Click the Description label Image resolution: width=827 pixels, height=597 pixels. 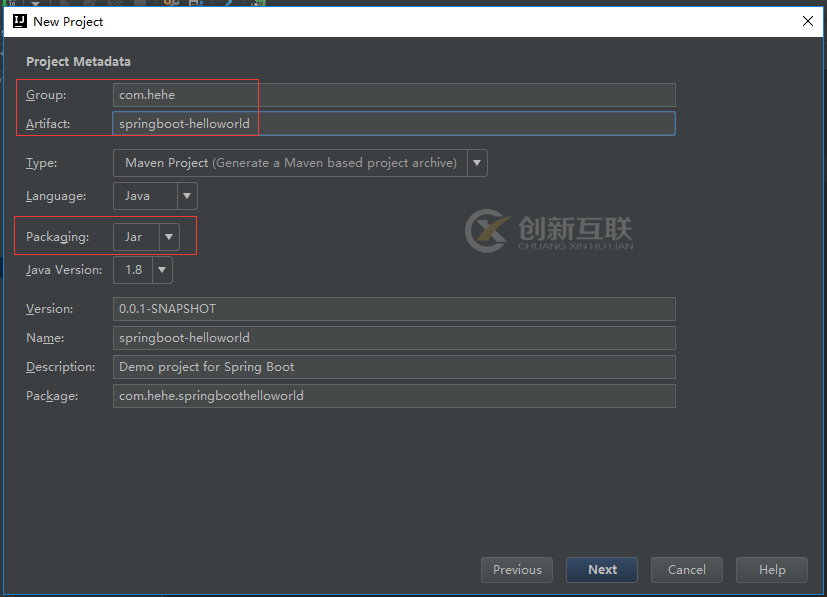point(61,367)
